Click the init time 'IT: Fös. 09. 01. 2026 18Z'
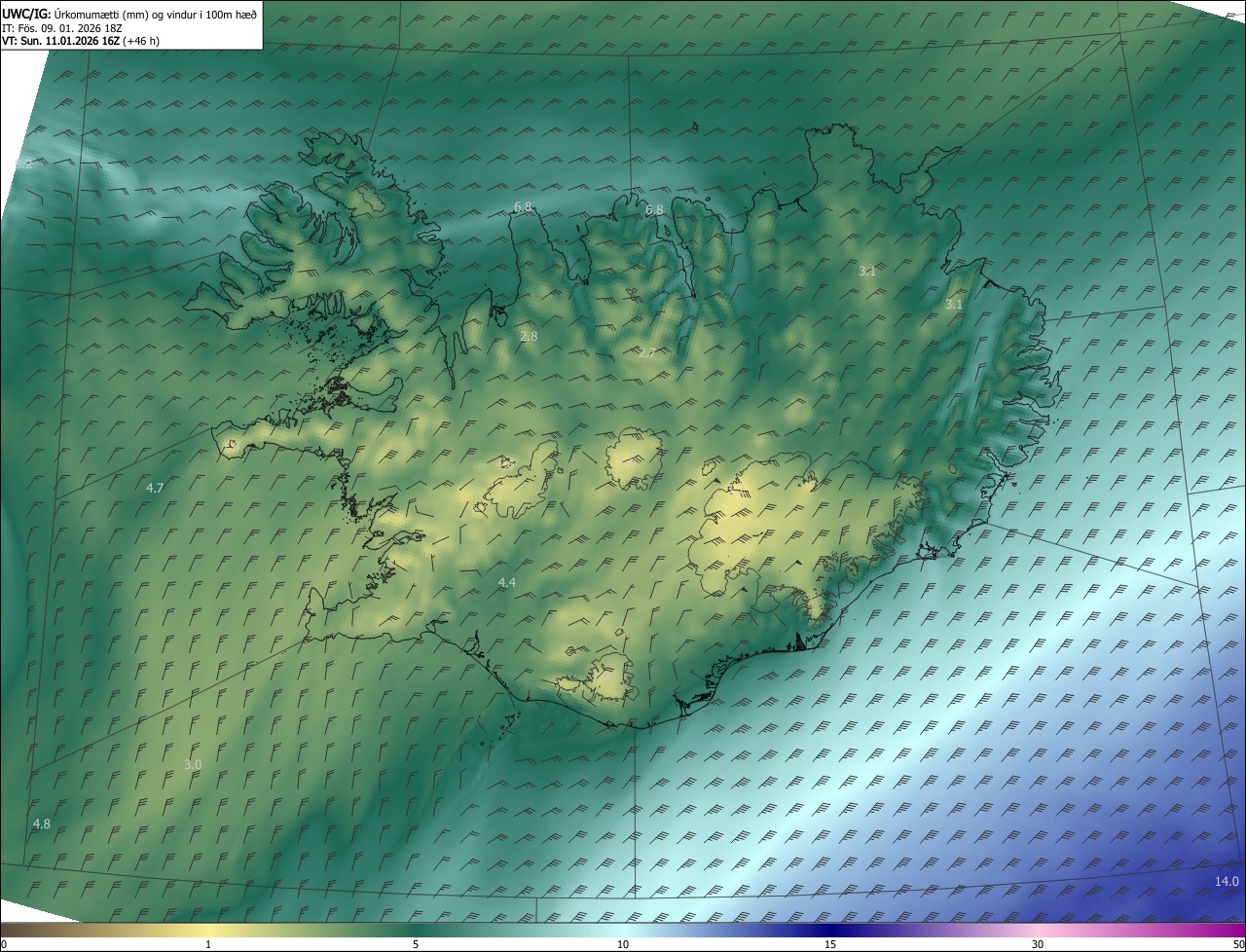 pyautogui.click(x=61, y=28)
